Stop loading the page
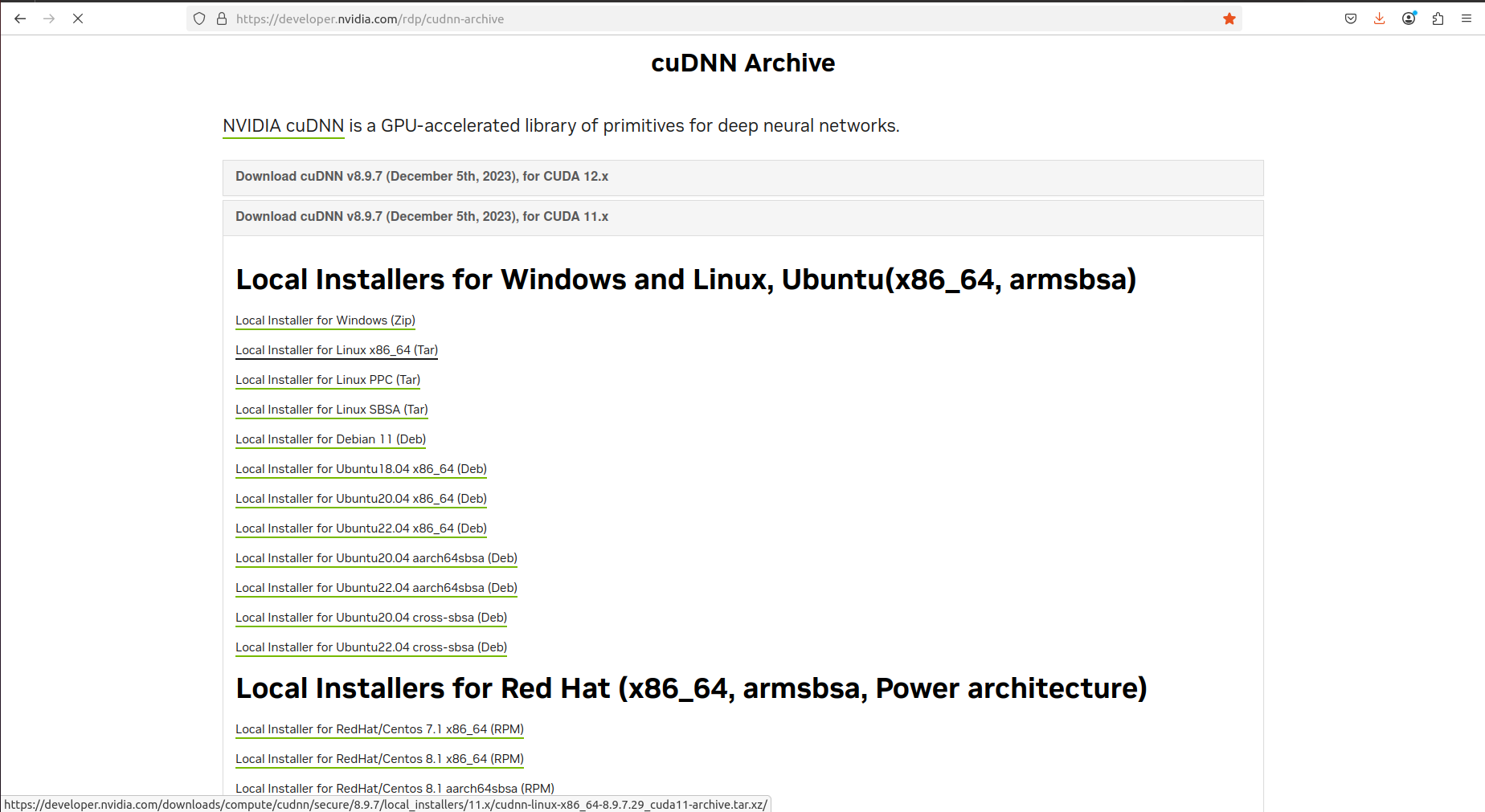 (x=78, y=18)
